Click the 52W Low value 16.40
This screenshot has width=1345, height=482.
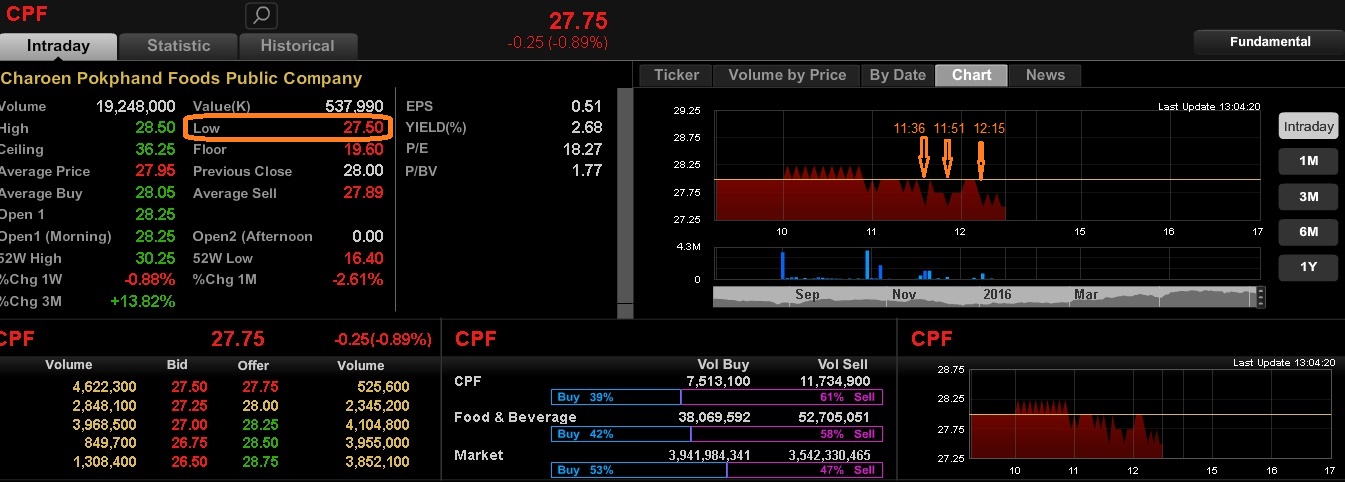pos(363,258)
